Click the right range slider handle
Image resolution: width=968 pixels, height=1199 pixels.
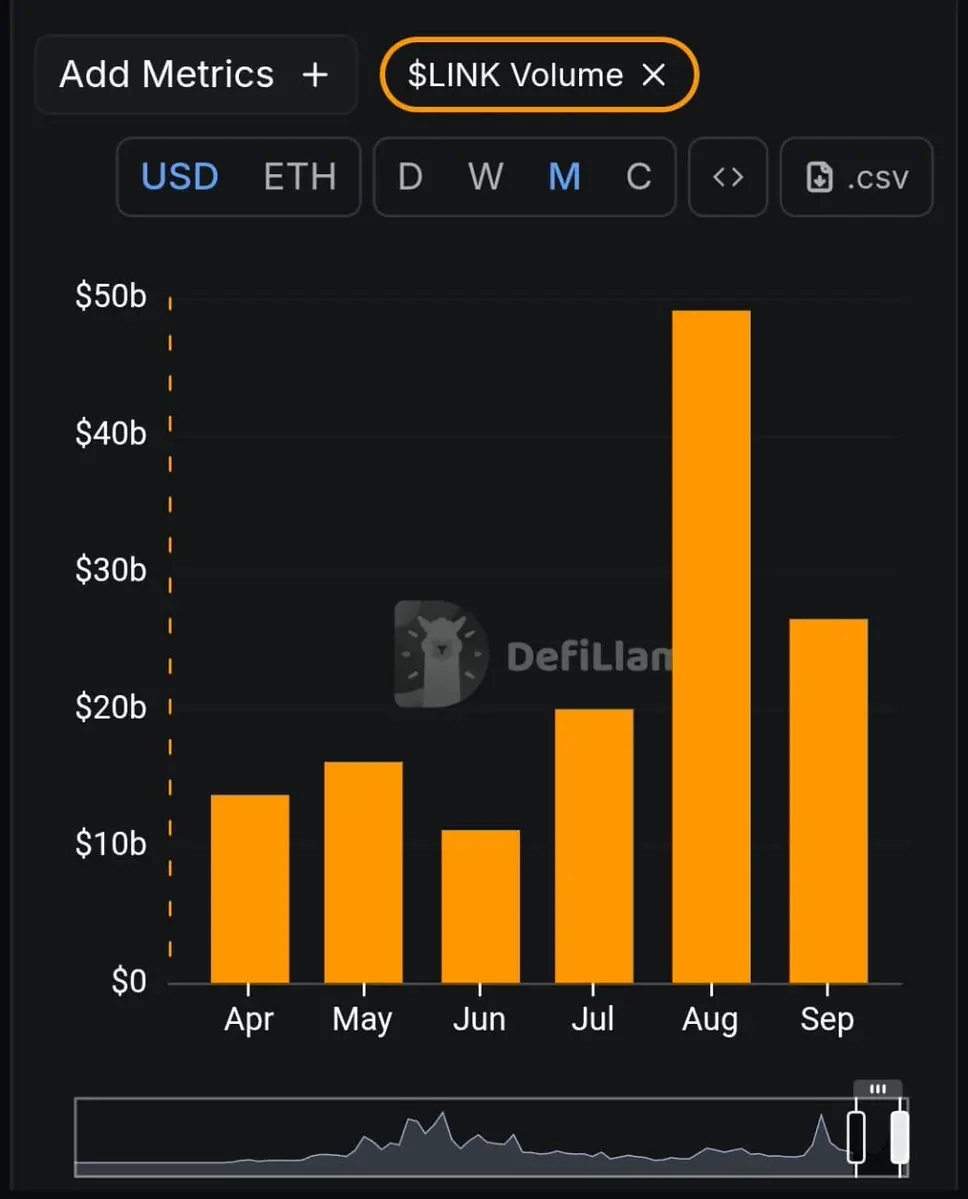[900, 1137]
